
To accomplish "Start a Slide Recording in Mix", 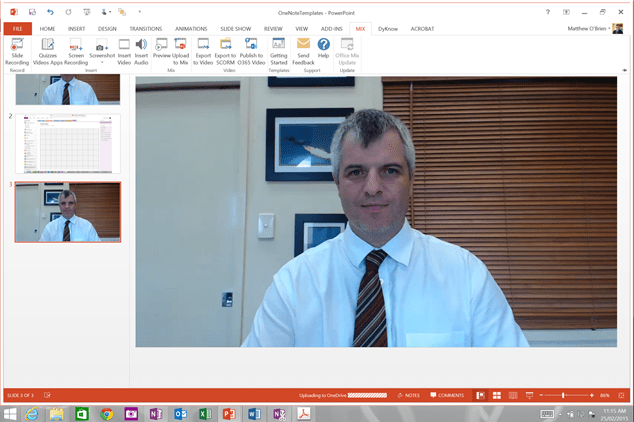I will [x=17, y=51].
